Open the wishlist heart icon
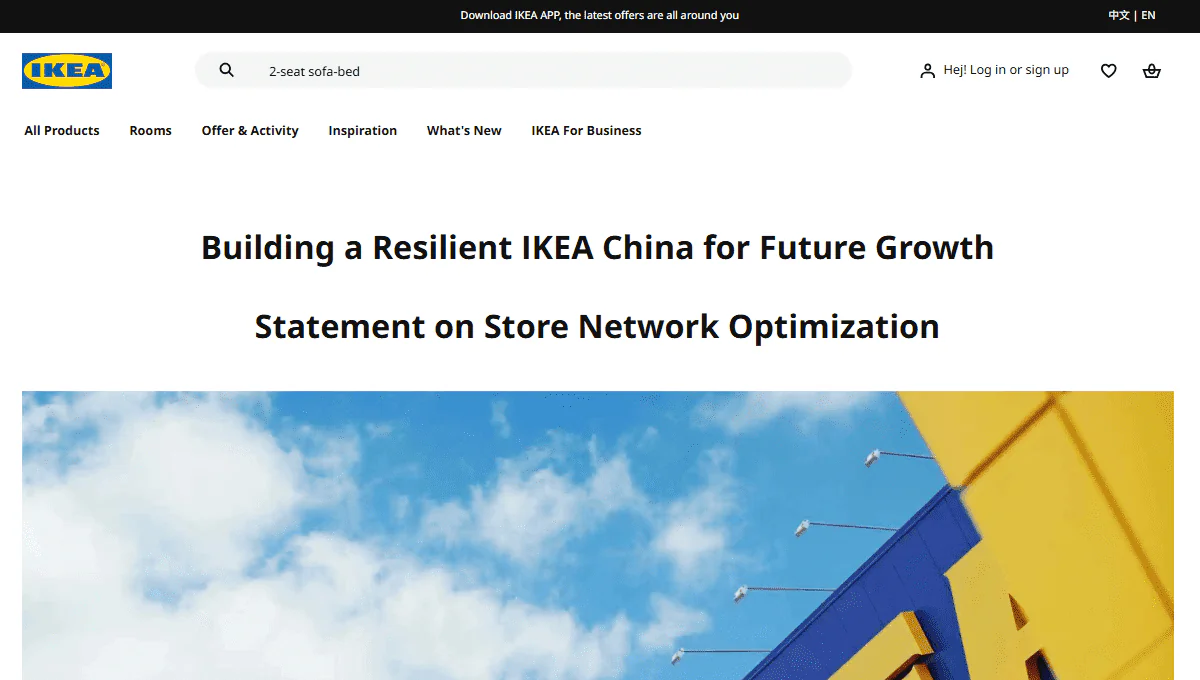Image resolution: width=1200 pixels, height=680 pixels. click(x=1108, y=70)
